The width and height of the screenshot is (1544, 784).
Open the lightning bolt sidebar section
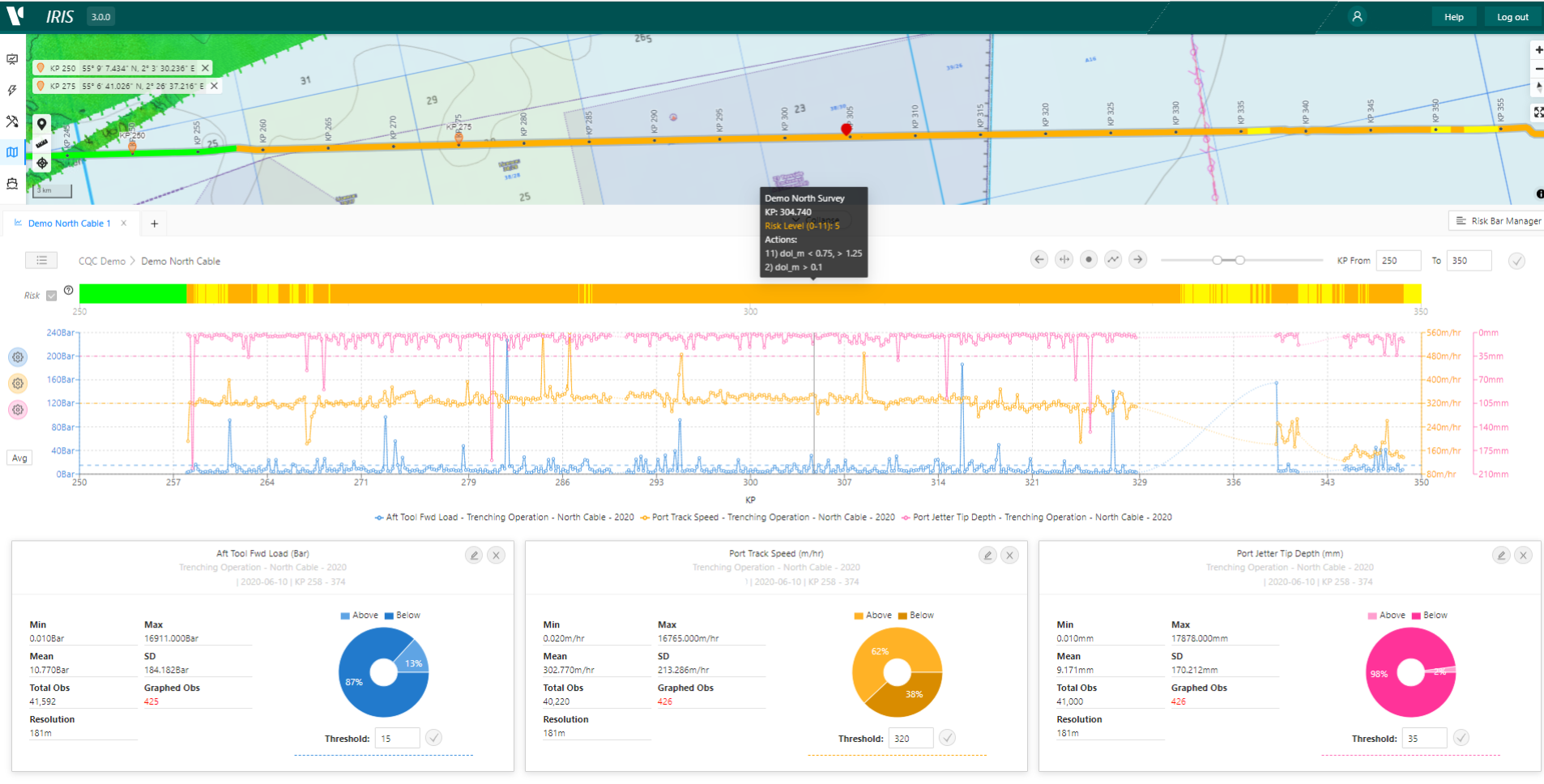click(12, 91)
